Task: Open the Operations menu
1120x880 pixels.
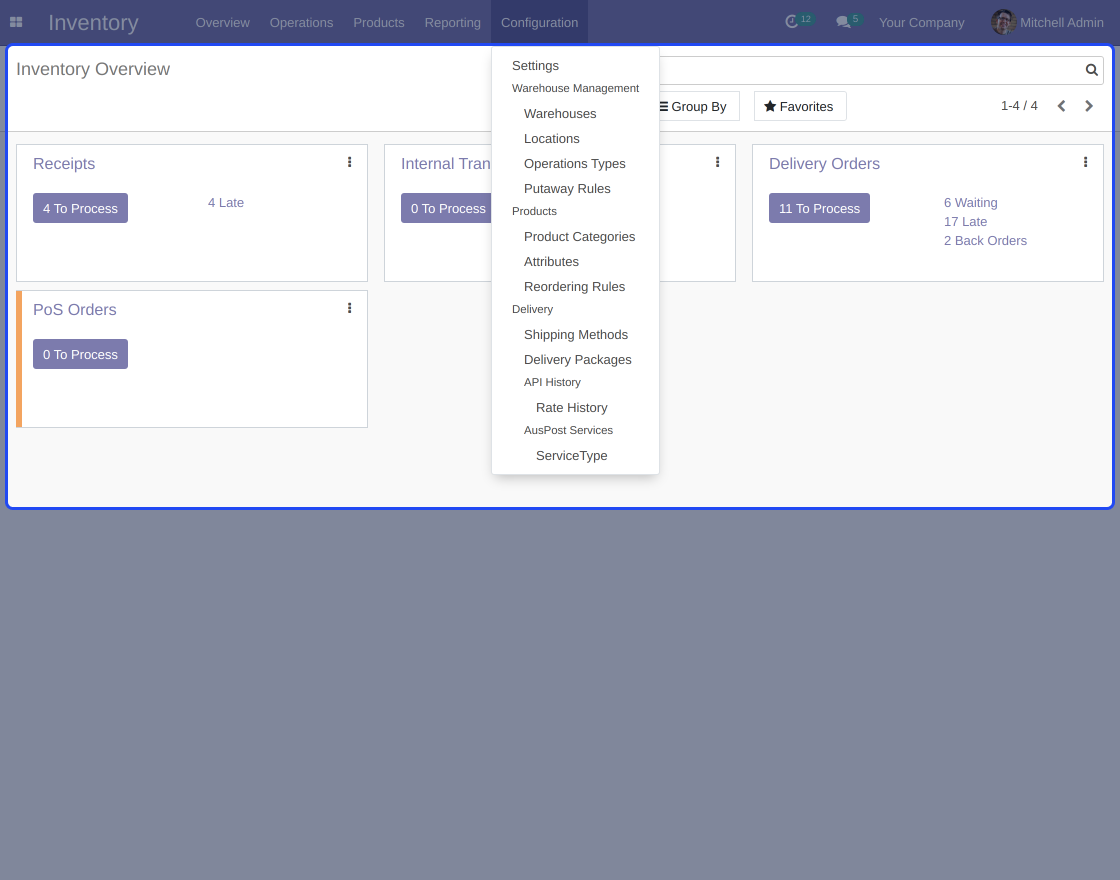Action: click(x=301, y=23)
